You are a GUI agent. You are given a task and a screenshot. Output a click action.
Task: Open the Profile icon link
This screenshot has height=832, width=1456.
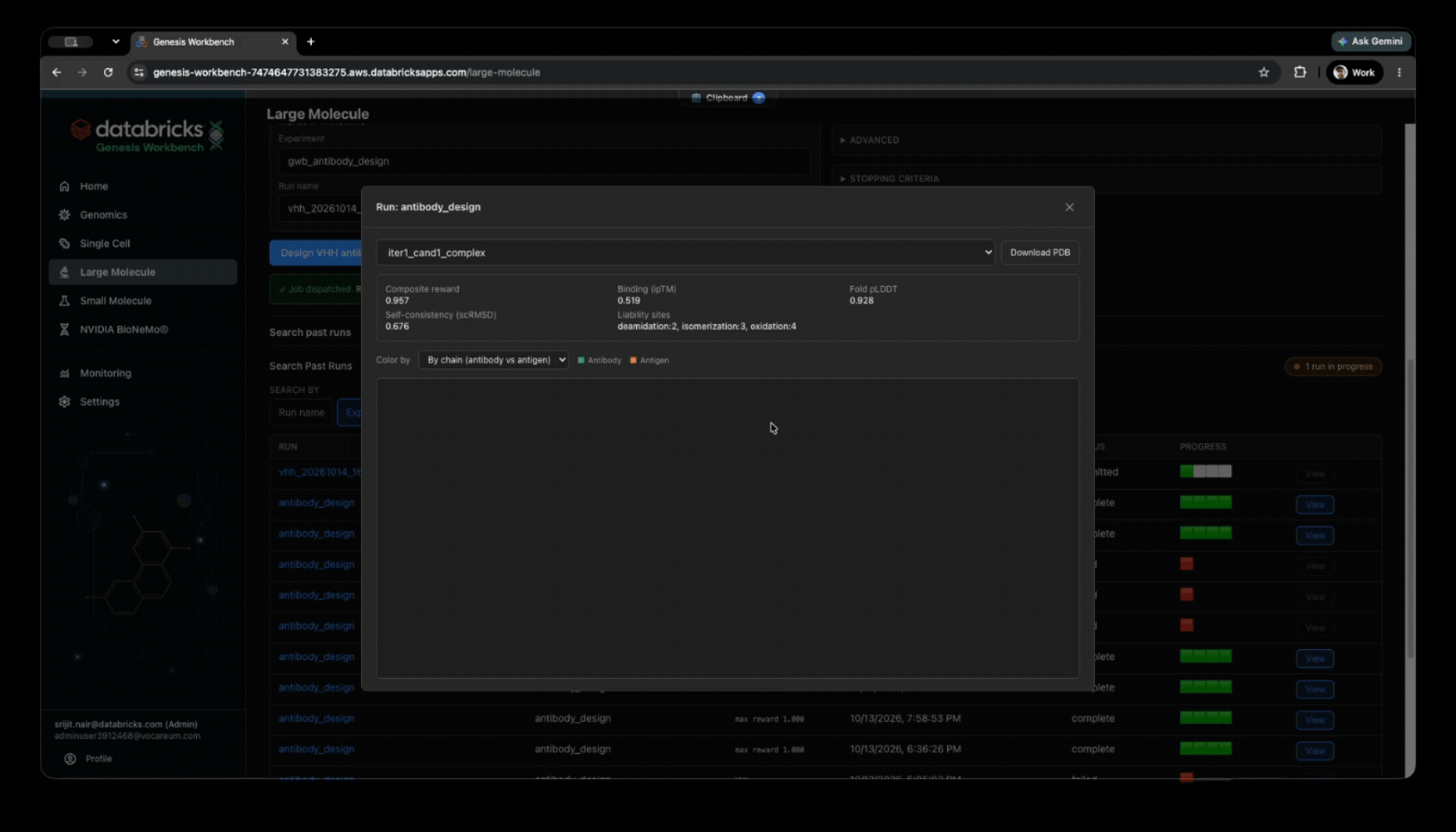[x=88, y=759]
